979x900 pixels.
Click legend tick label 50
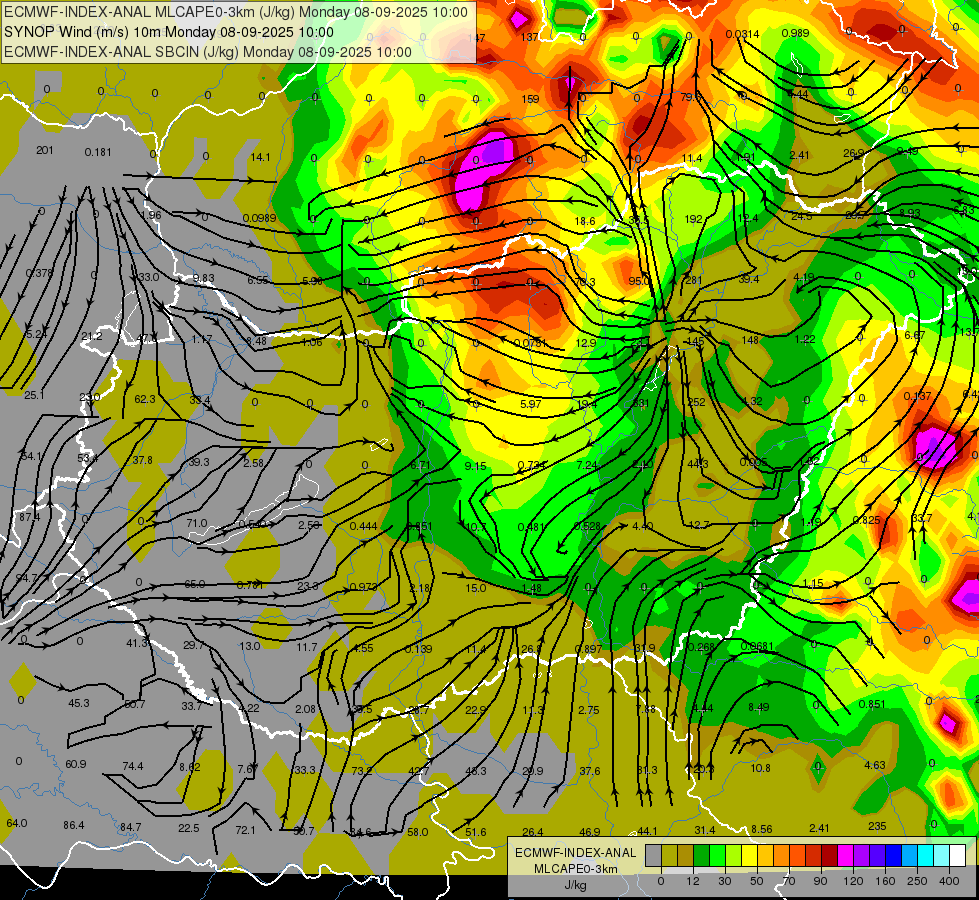pyautogui.click(x=757, y=881)
